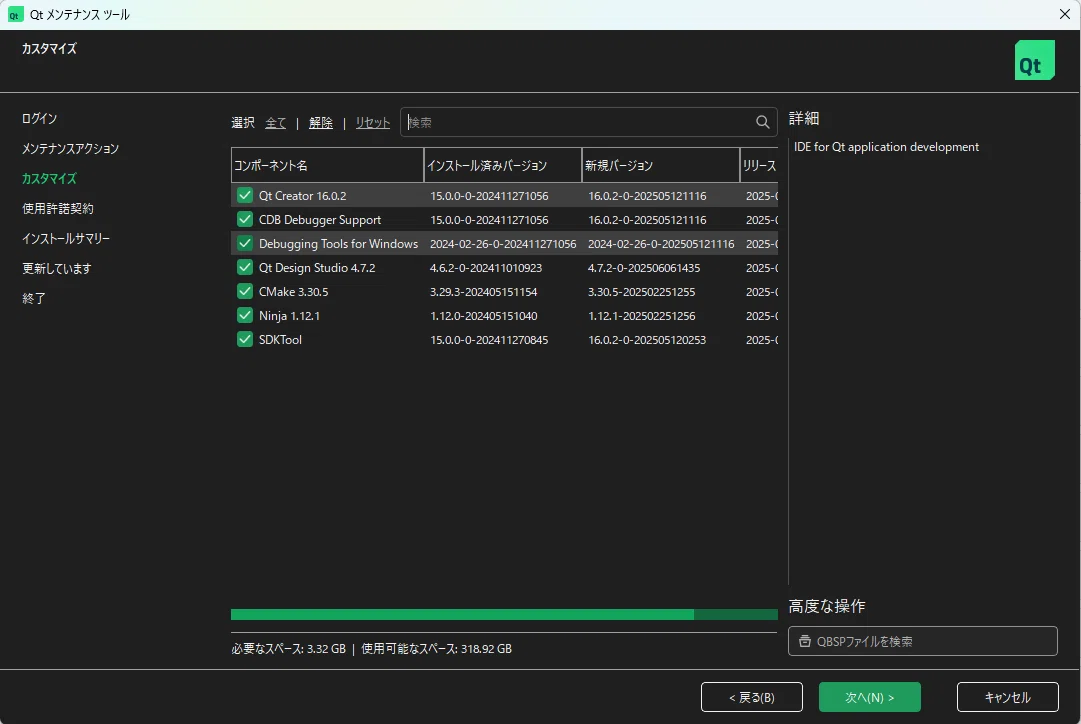Select メンテナンスアクション in sidebar
Viewport: 1081px width, 724px height.
pos(70,148)
